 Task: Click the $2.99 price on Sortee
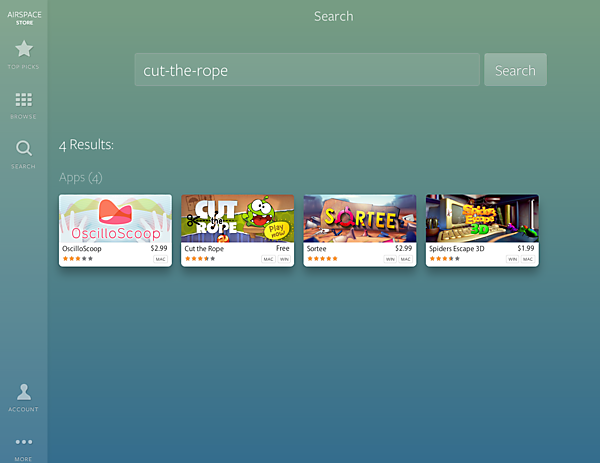click(x=404, y=248)
